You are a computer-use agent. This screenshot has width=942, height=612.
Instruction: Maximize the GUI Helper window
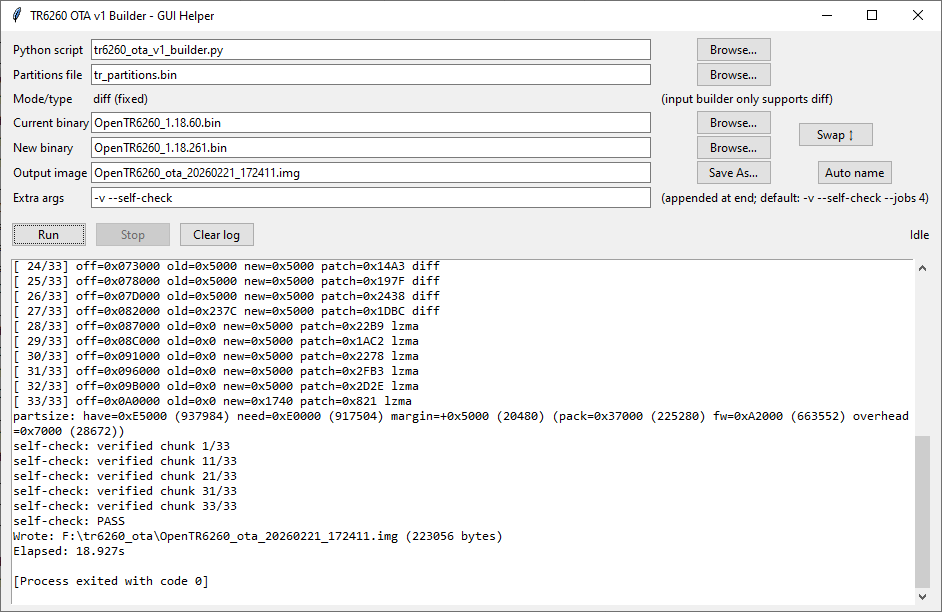pyautogui.click(x=872, y=15)
